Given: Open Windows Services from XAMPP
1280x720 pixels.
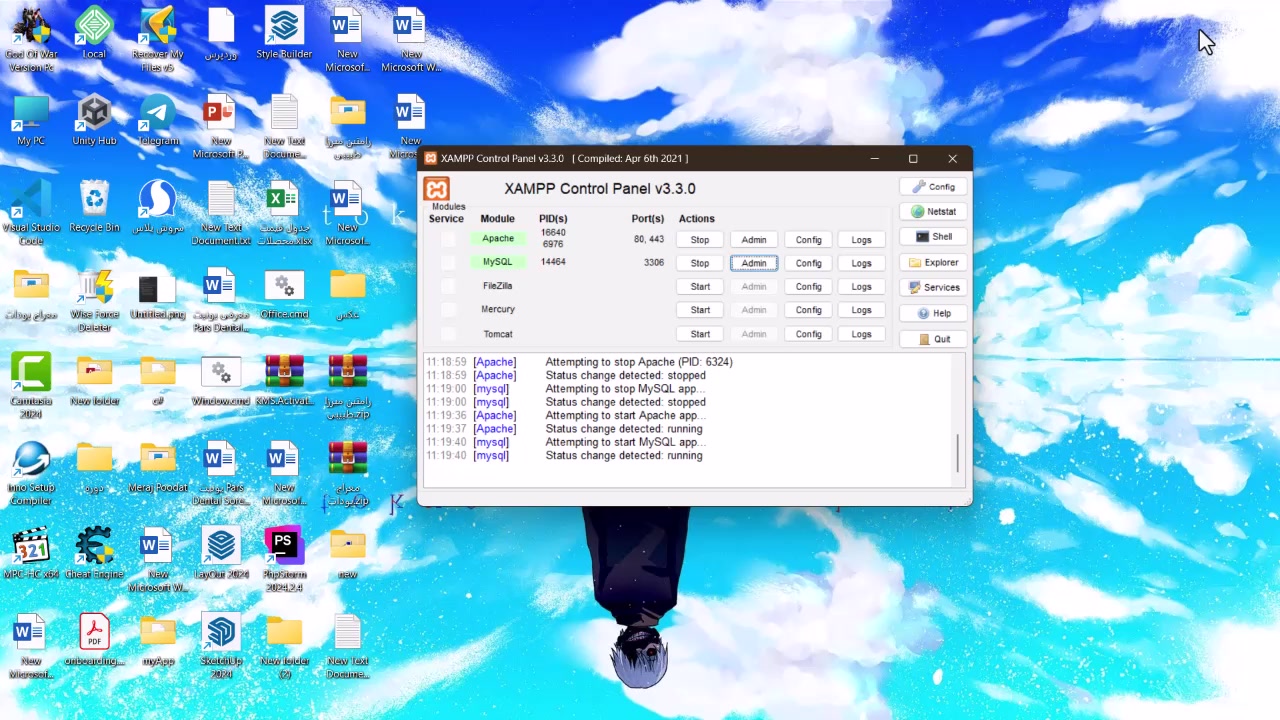Looking at the screenshot, I should coord(933,288).
